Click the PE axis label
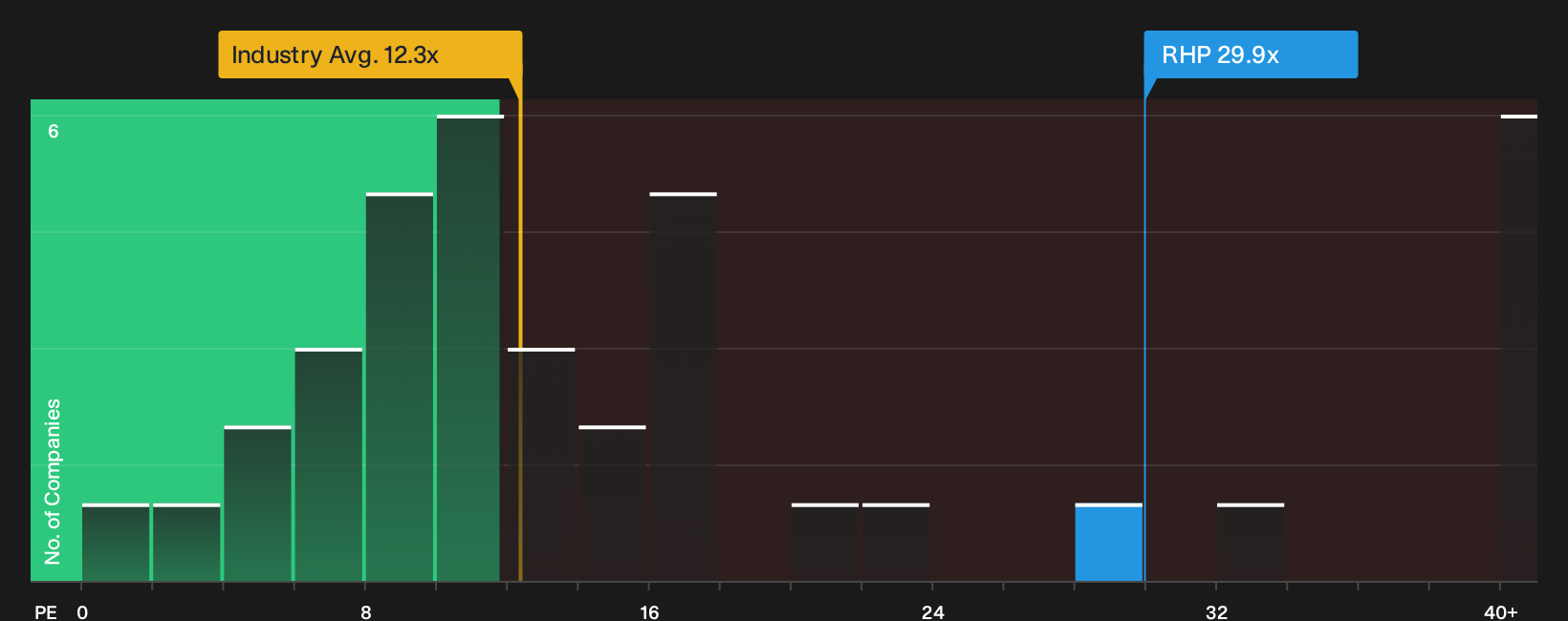Viewport: 1568px width, 621px height. pyautogui.click(x=45, y=611)
